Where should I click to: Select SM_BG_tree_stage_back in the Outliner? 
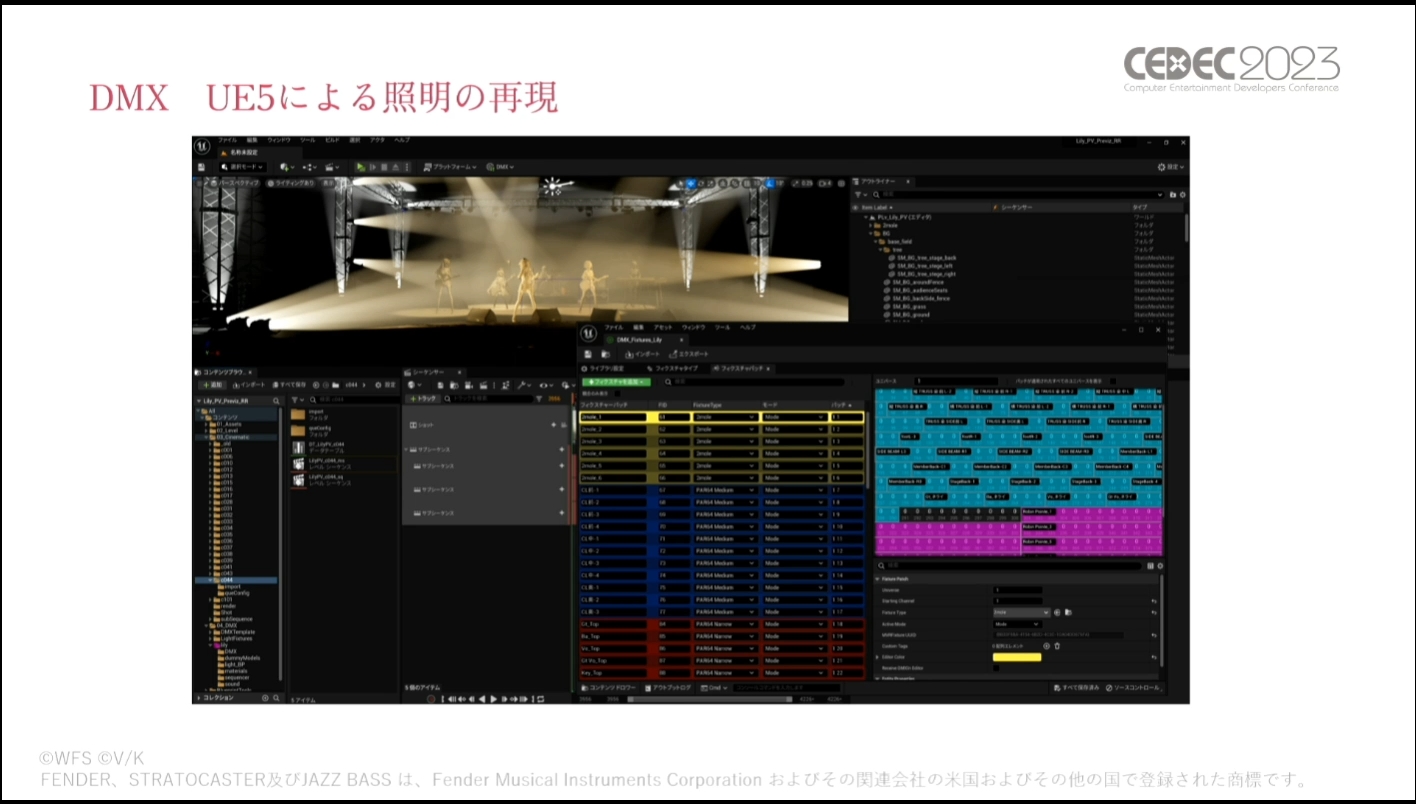coord(922,258)
